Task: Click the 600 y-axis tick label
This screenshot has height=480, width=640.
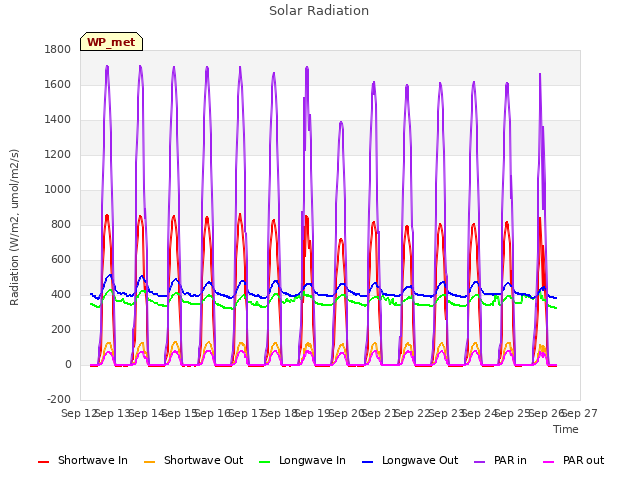Action: (61, 260)
